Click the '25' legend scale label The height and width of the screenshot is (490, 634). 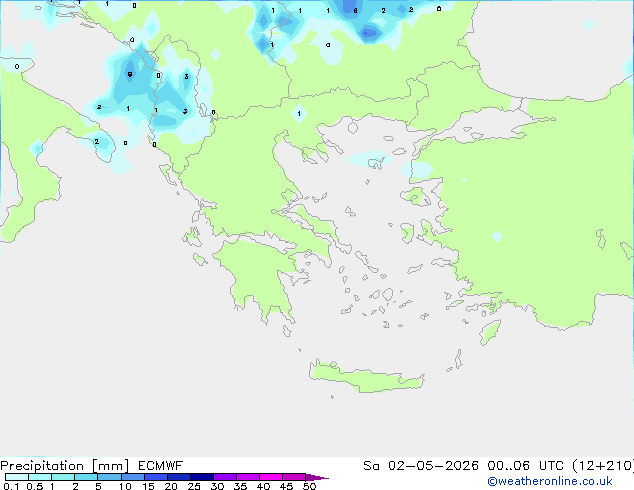[x=194, y=486]
